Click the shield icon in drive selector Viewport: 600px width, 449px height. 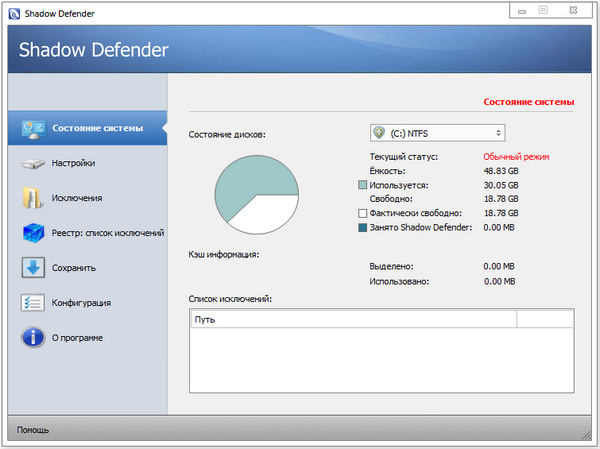(x=378, y=133)
